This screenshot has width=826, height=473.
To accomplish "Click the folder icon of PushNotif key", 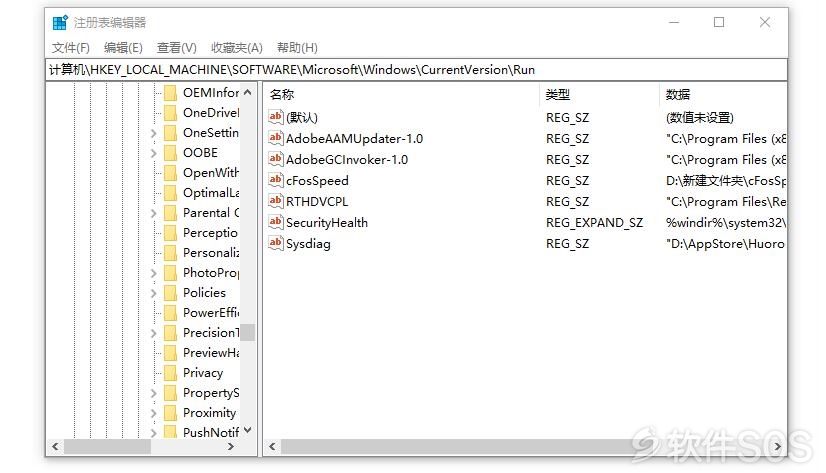I will tap(170, 432).
